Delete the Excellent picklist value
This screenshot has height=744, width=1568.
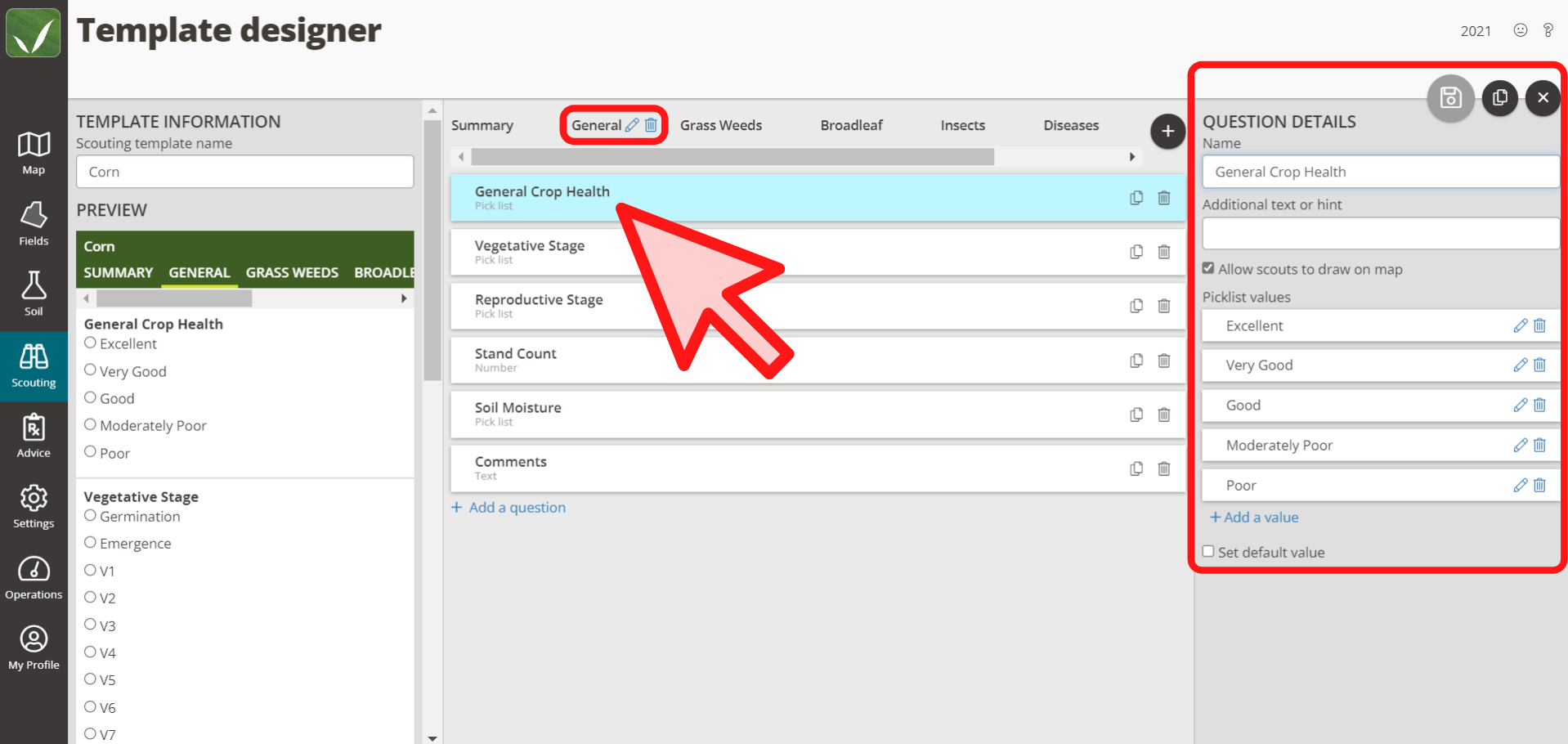point(1539,325)
